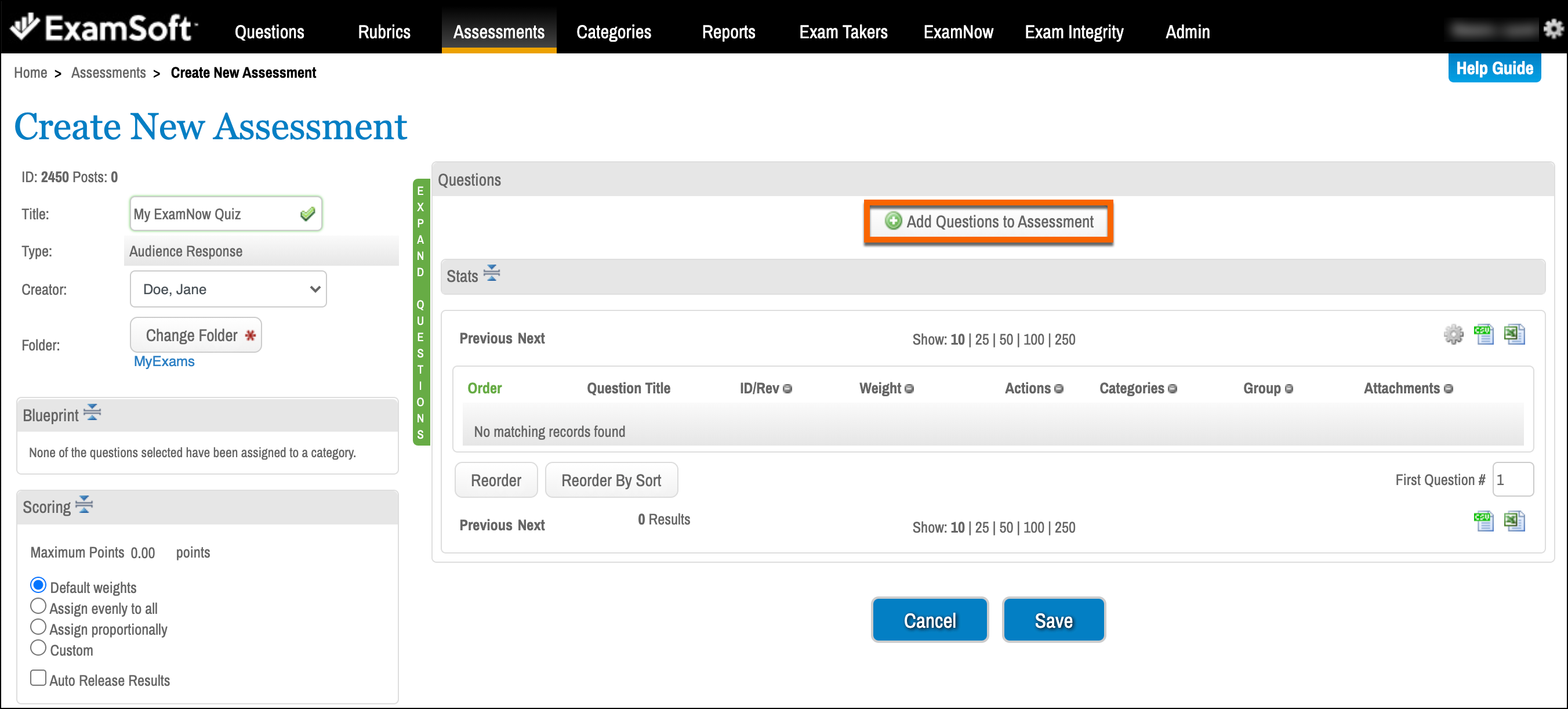The width and height of the screenshot is (1568, 709).
Task: Show 25 results using the upper pager
Action: (x=982, y=339)
